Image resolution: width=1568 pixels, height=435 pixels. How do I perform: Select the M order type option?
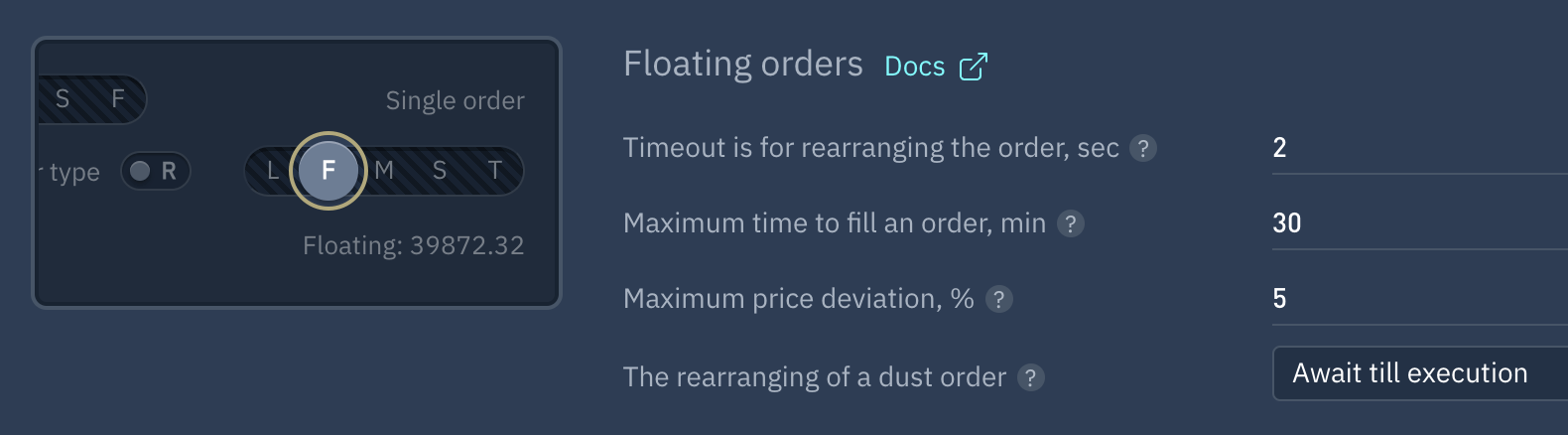(384, 171)
